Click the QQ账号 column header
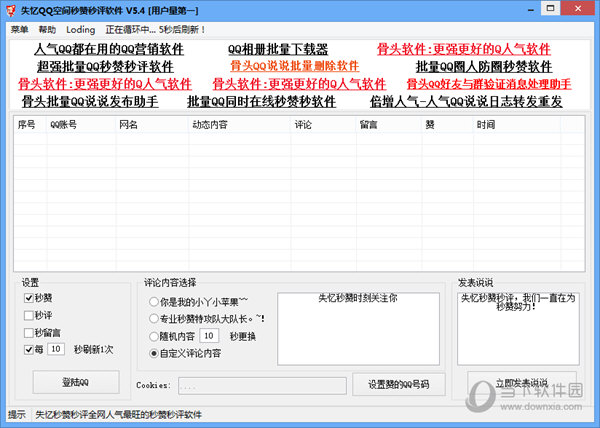Image resolution: width=600 pixels, height=428 pixels. pos(82,125)
